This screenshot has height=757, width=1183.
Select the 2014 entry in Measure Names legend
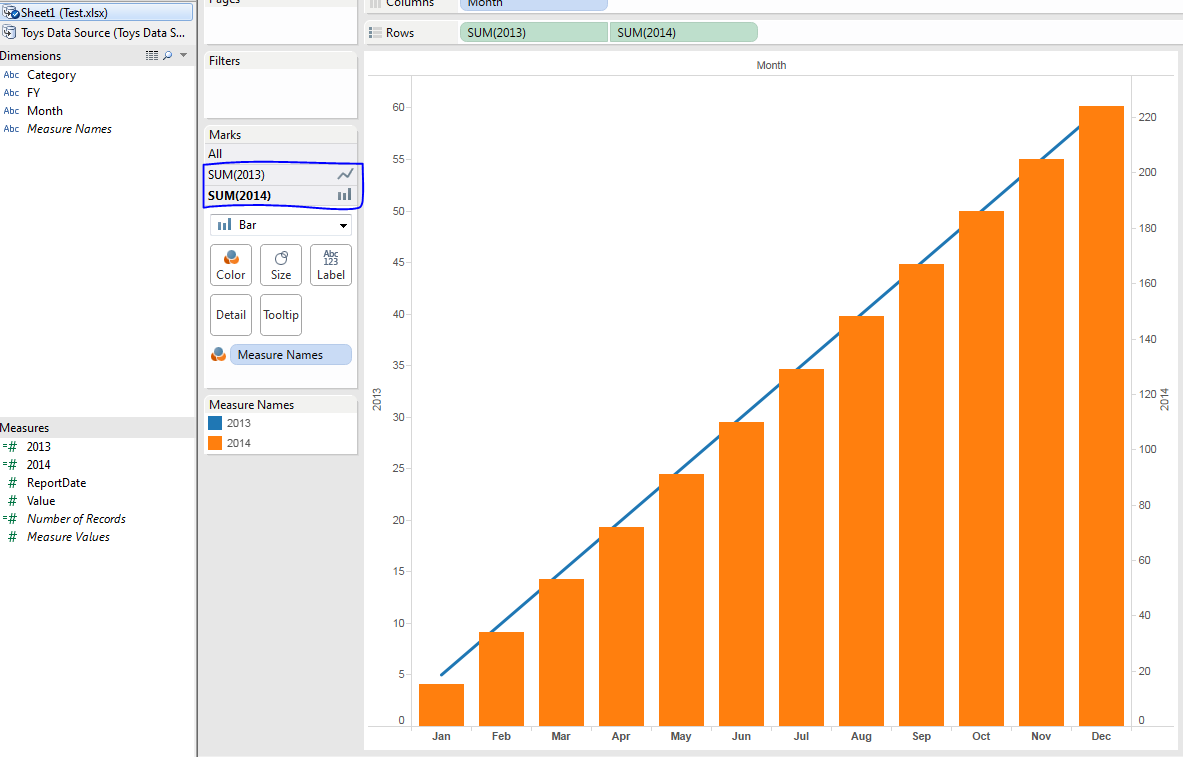(x=240, y=442)
